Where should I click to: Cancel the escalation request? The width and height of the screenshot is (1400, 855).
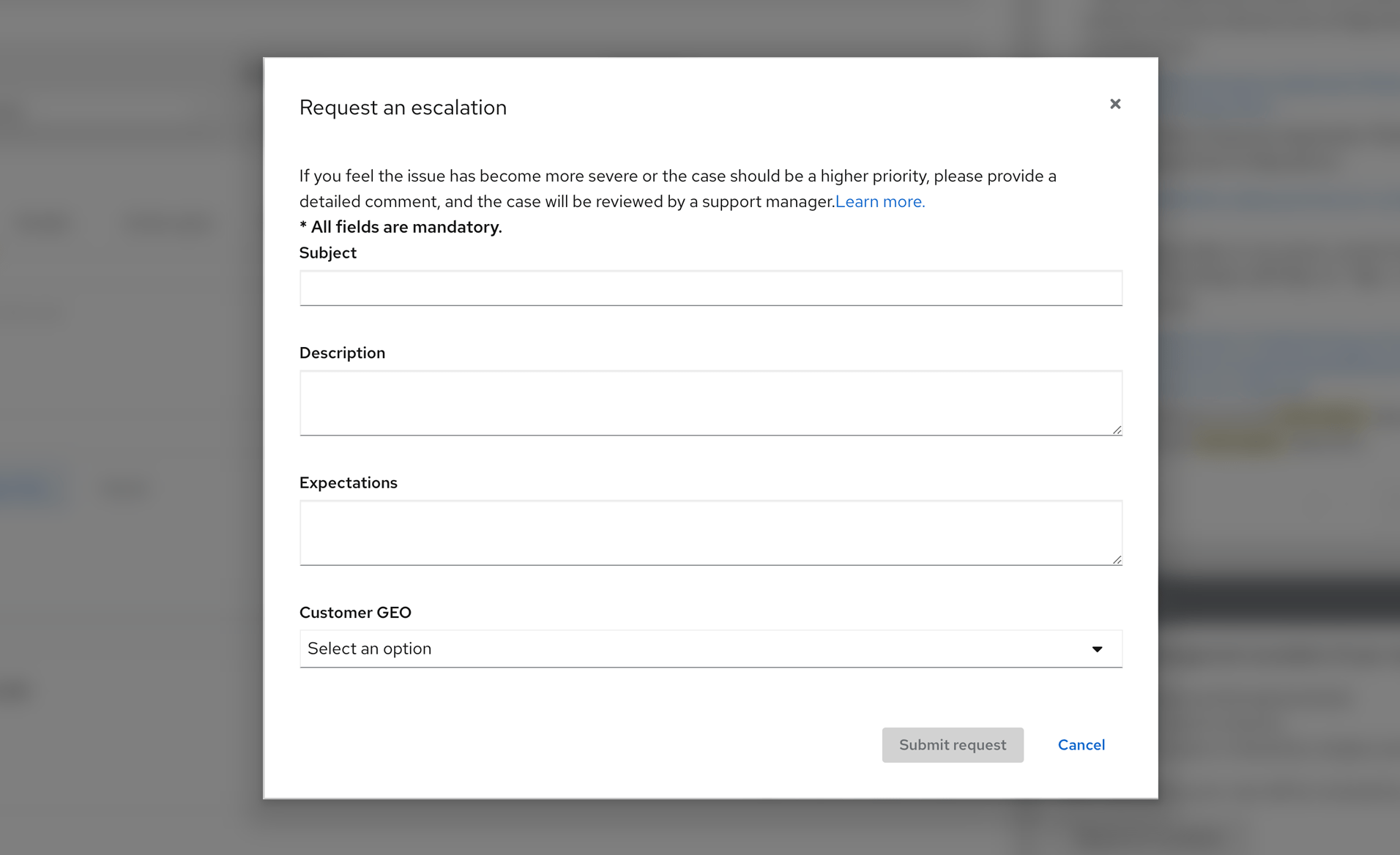(x=1081, y=744)
